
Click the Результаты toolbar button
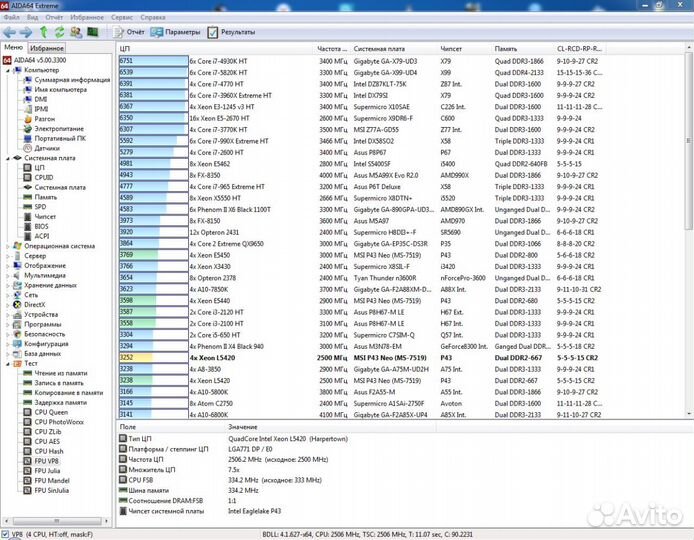[x=231, y=32]
